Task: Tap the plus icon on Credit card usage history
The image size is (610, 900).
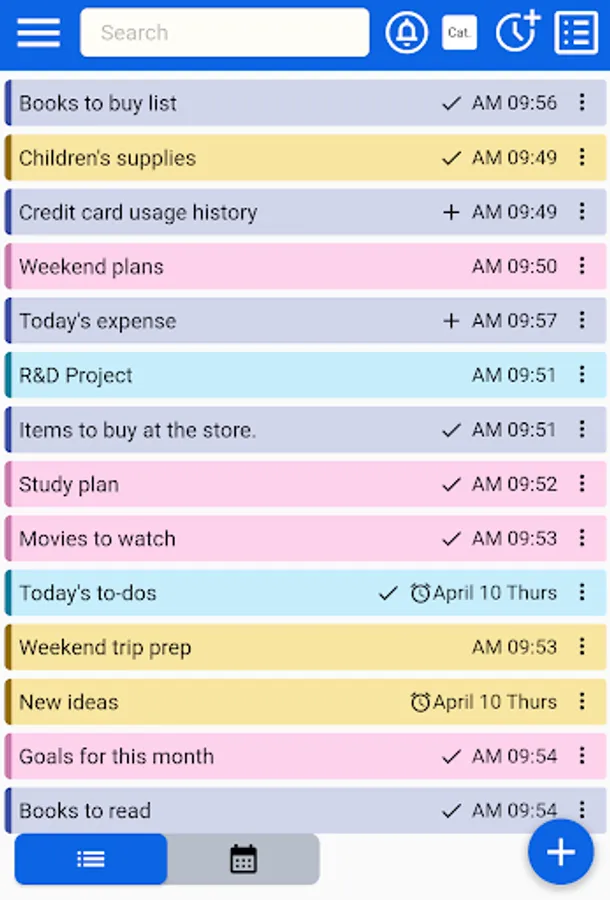Action: click(451, 212)
